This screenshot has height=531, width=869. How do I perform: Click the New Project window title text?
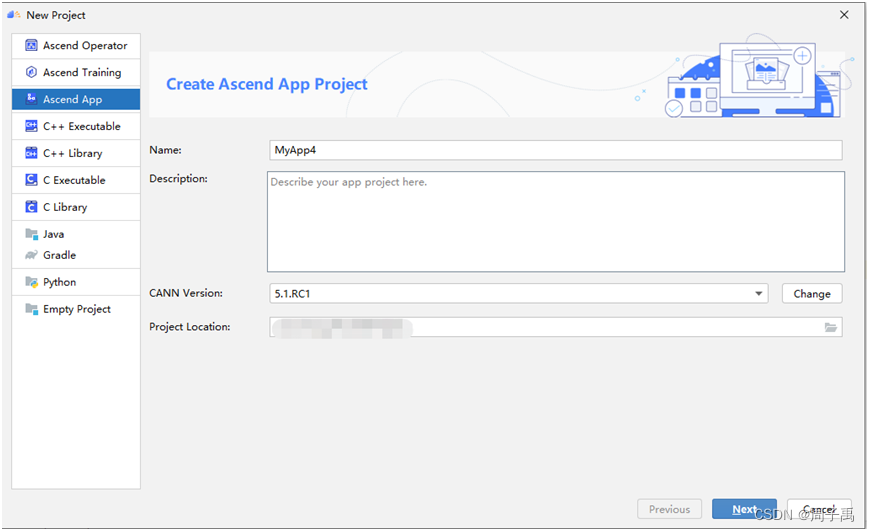[56, 15]
